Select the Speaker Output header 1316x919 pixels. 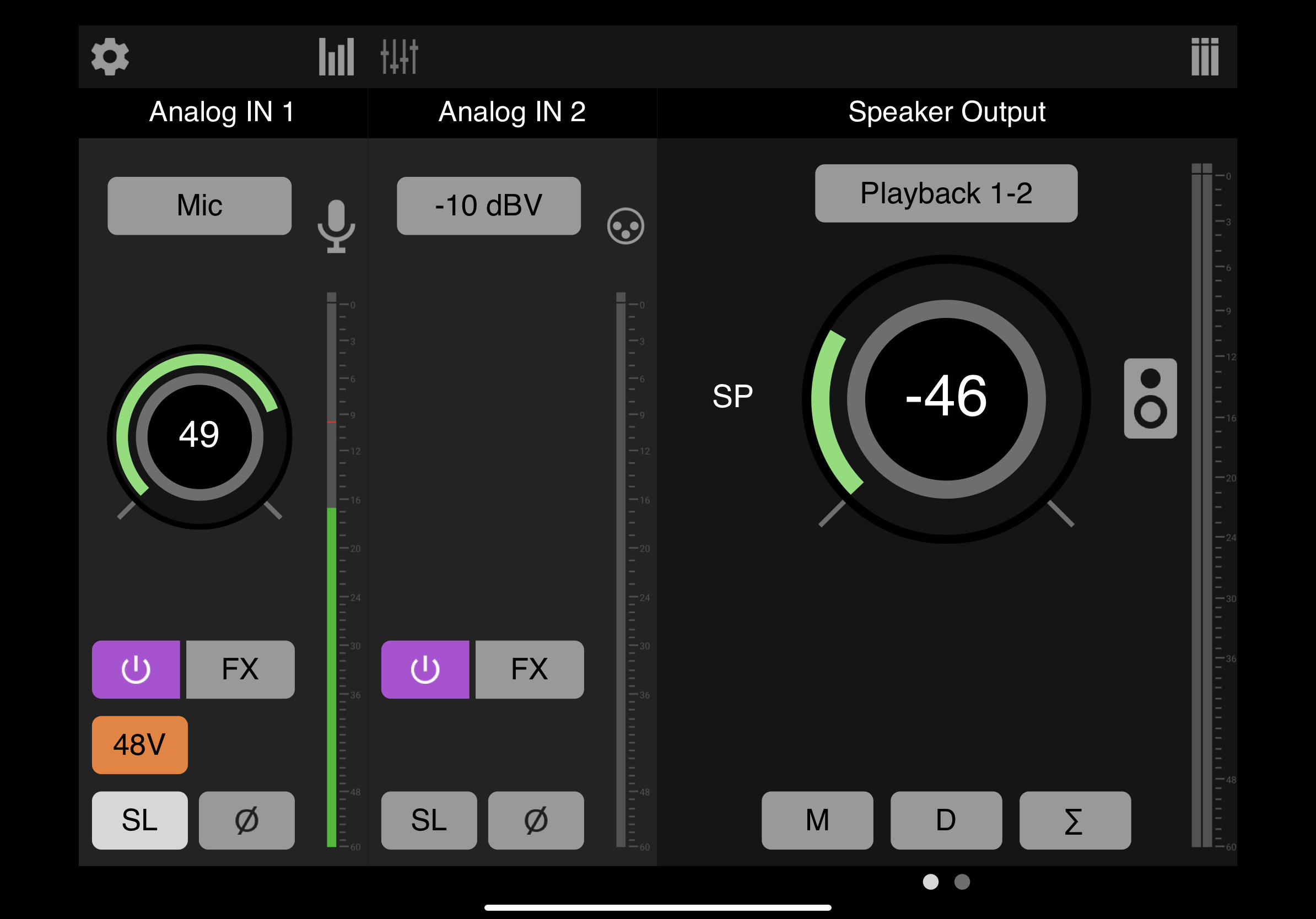click(x=947, y=112)
